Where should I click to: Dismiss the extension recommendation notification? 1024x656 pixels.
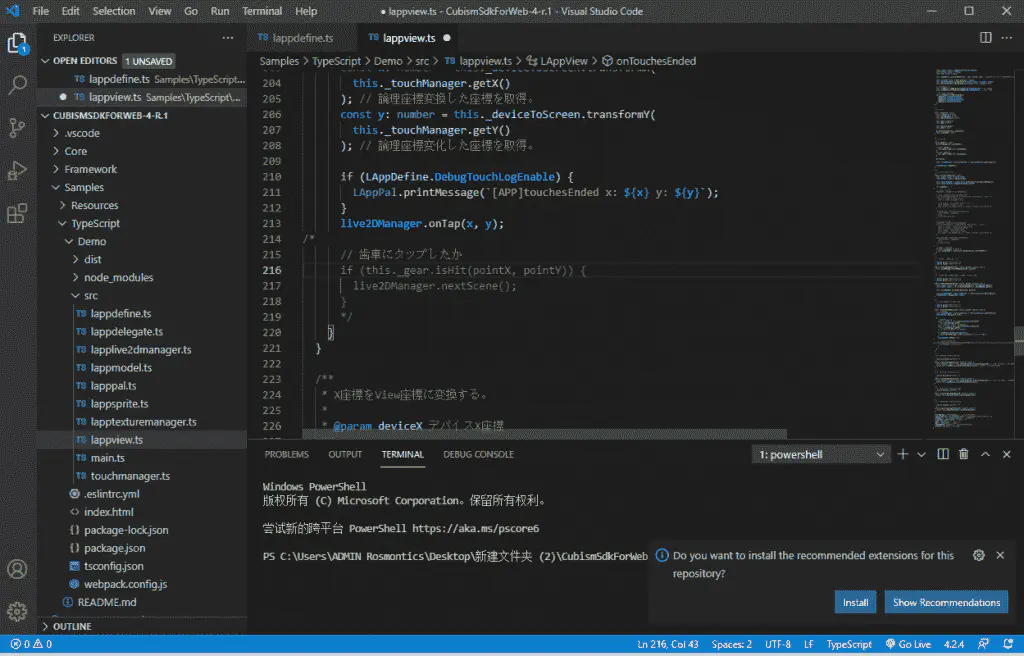pyautogui.click(x=1000, y=555)
